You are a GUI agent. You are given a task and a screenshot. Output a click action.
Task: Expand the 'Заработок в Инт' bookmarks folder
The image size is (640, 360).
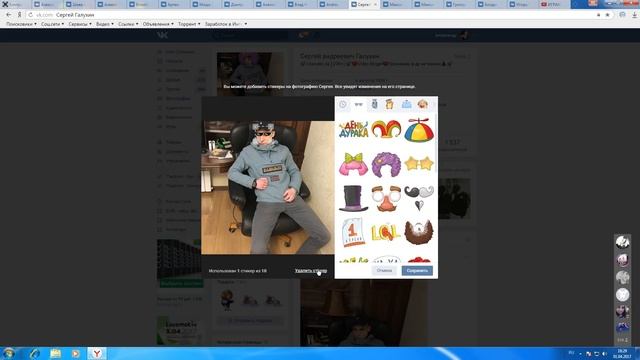(x=226, y=24)
